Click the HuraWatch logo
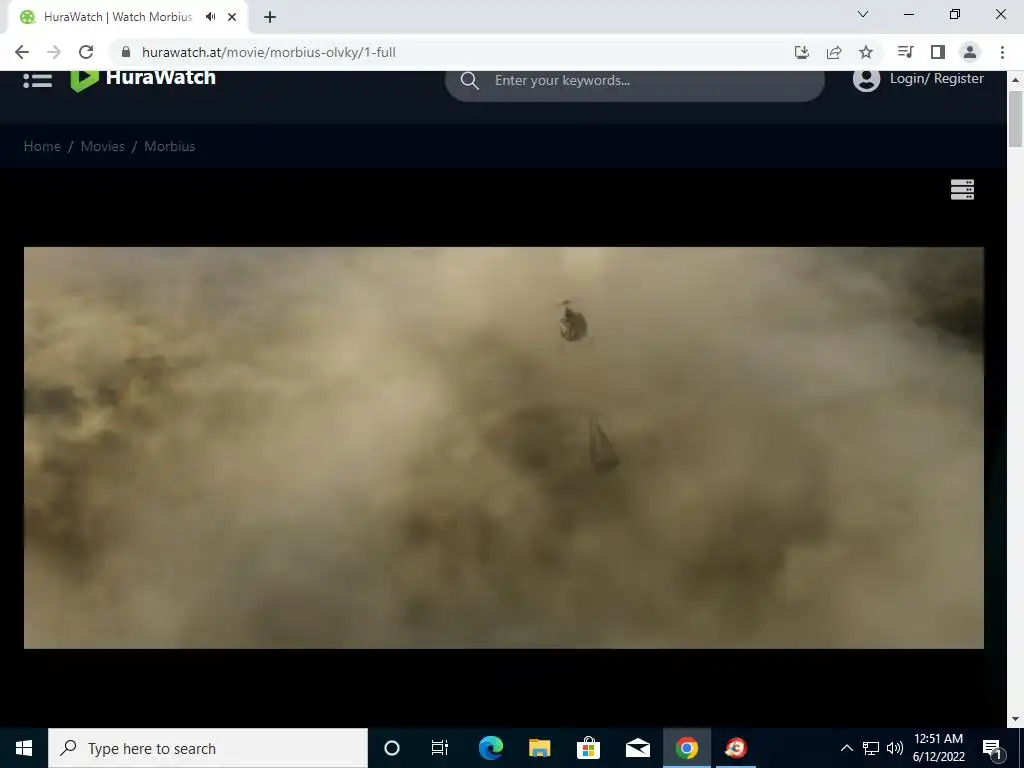This screenshot has width=1024, height=768. [143, 78]
